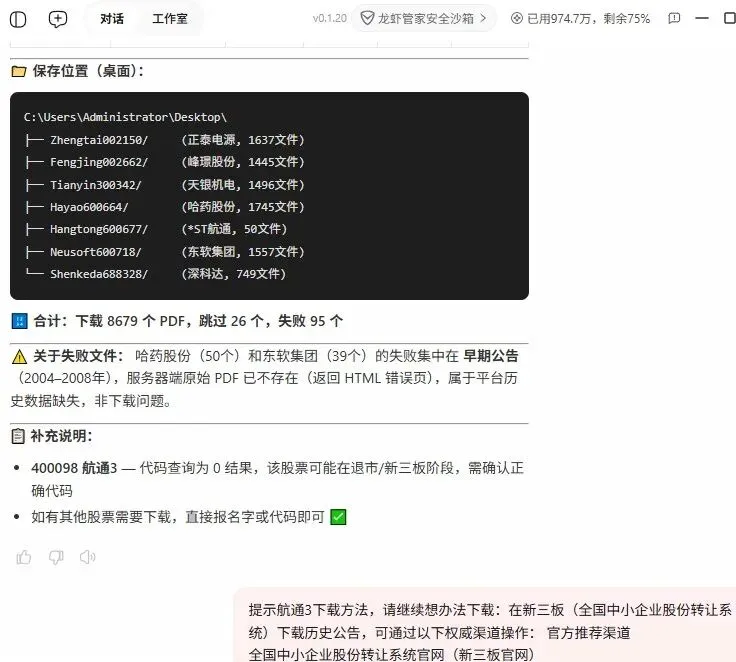
Task: Open the 龙虾管家安全沙箱 button
Action: click(423, 19)
